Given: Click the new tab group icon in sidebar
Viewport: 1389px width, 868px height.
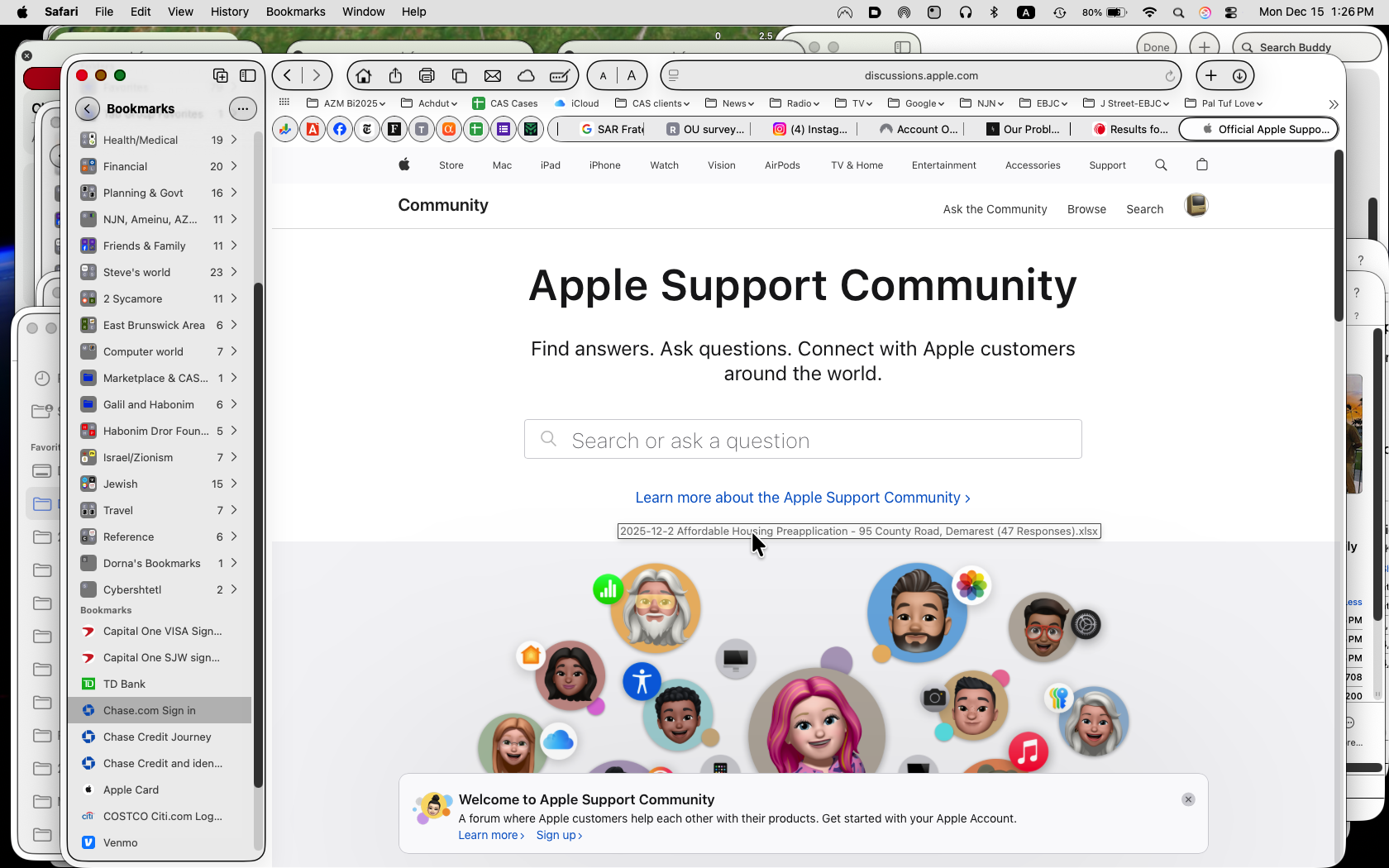Looking at the screenshot, I should pyautogui.click(x=221, y=75).
